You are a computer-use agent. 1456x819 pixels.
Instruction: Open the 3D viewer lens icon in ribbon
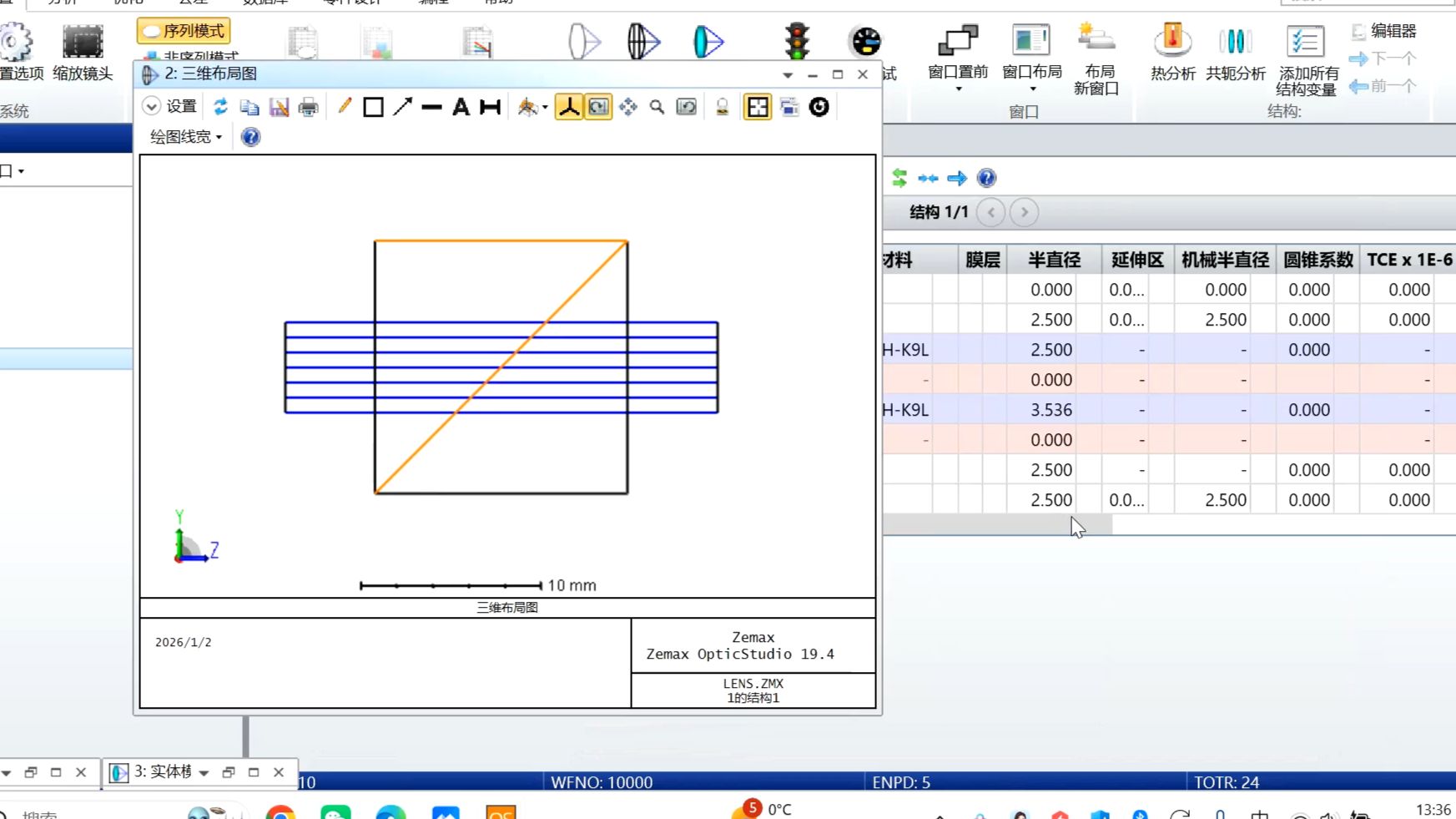coord(643,41)
